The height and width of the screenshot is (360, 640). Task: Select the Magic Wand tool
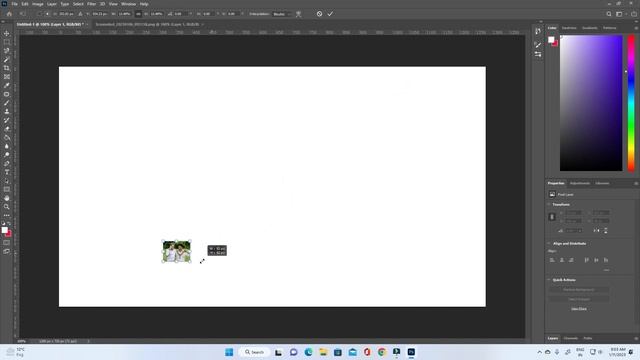click(x=7, y=60)
